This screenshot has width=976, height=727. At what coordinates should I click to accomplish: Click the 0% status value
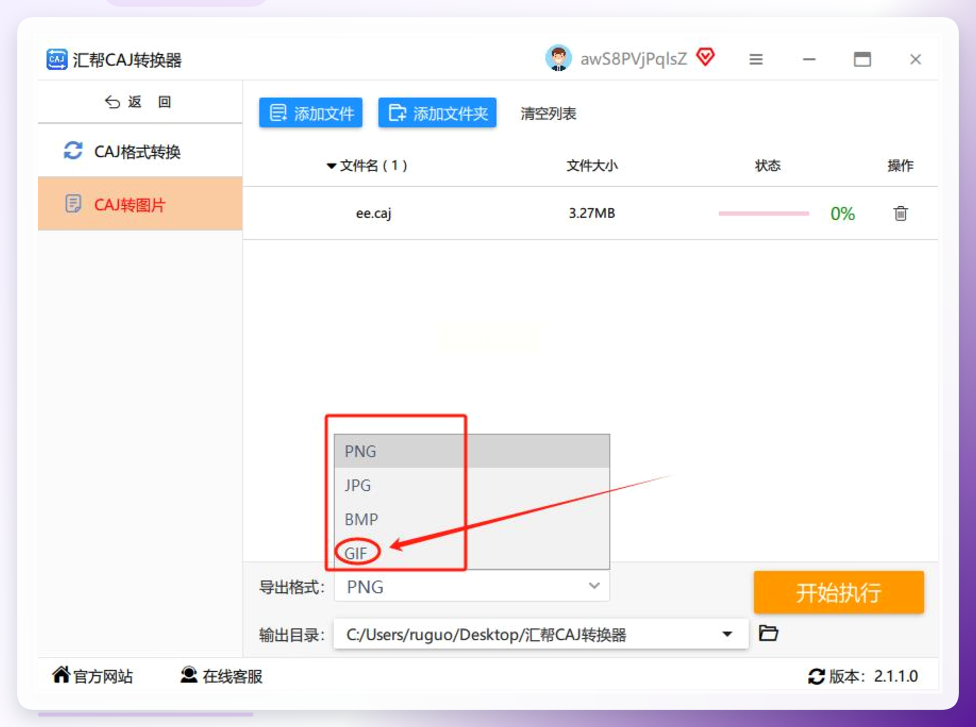point(843,214)
